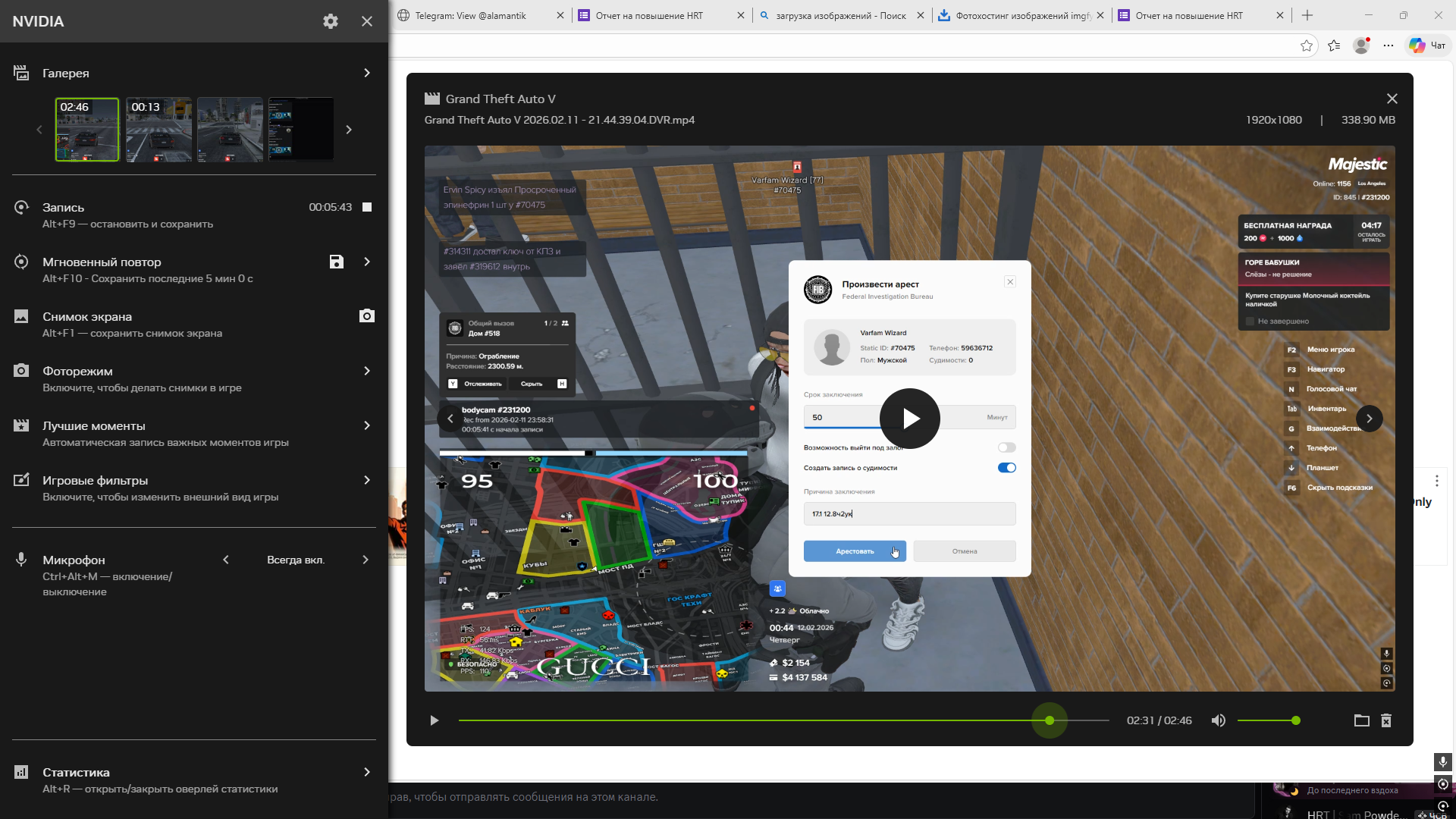
Task: Switch to the Telegram browser tab
Action: (470, 15)
